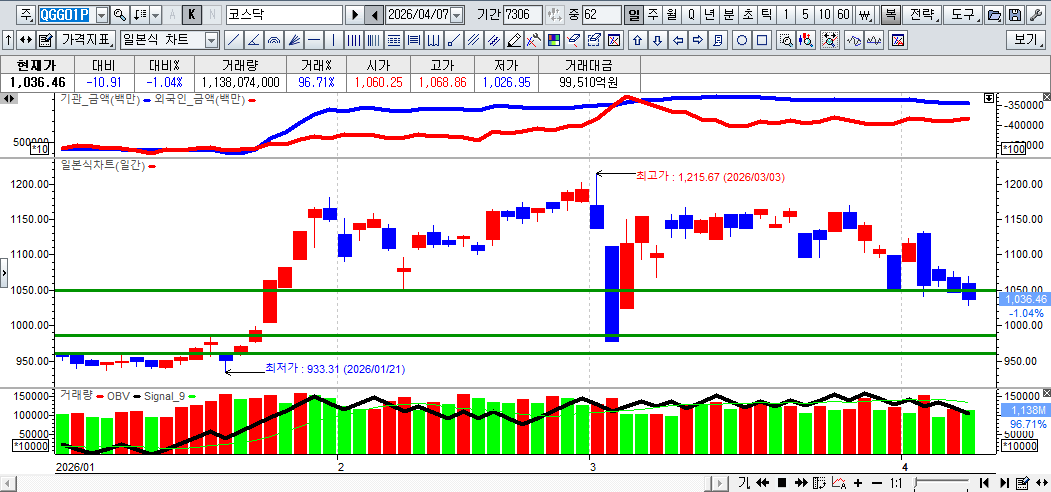Screen dimensions: 1051x492
Task: Toggle the 60-minute period button
Action: (843, 15)
